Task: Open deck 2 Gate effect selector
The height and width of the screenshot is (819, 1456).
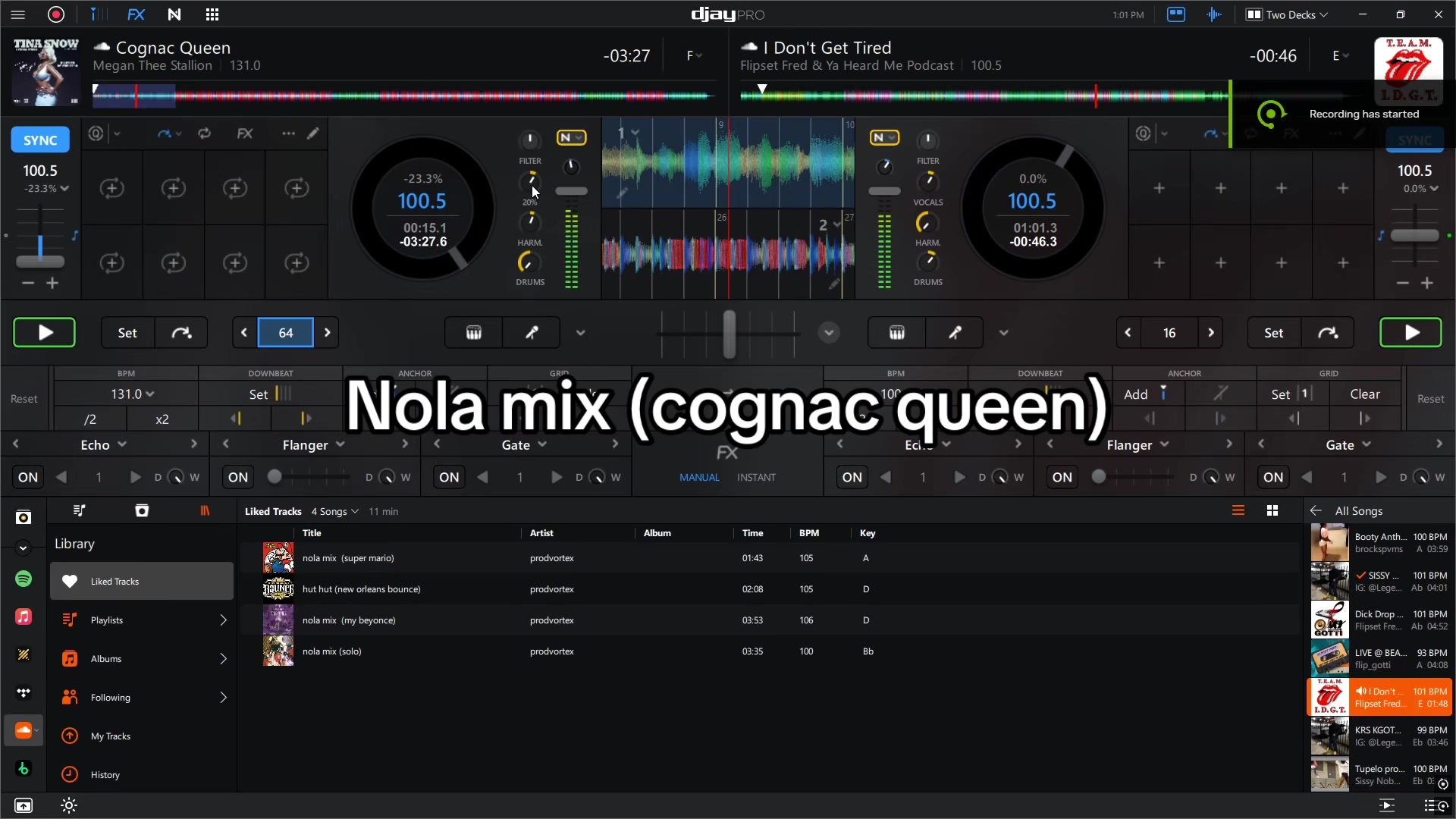Action: (x=1348, y=444)
